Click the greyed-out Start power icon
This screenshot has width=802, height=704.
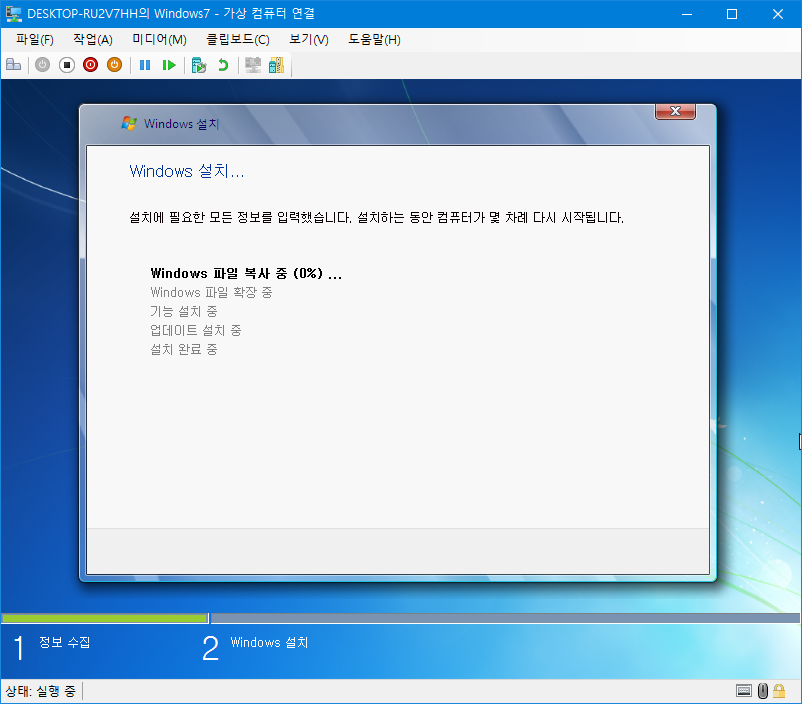tap(42, 65)
